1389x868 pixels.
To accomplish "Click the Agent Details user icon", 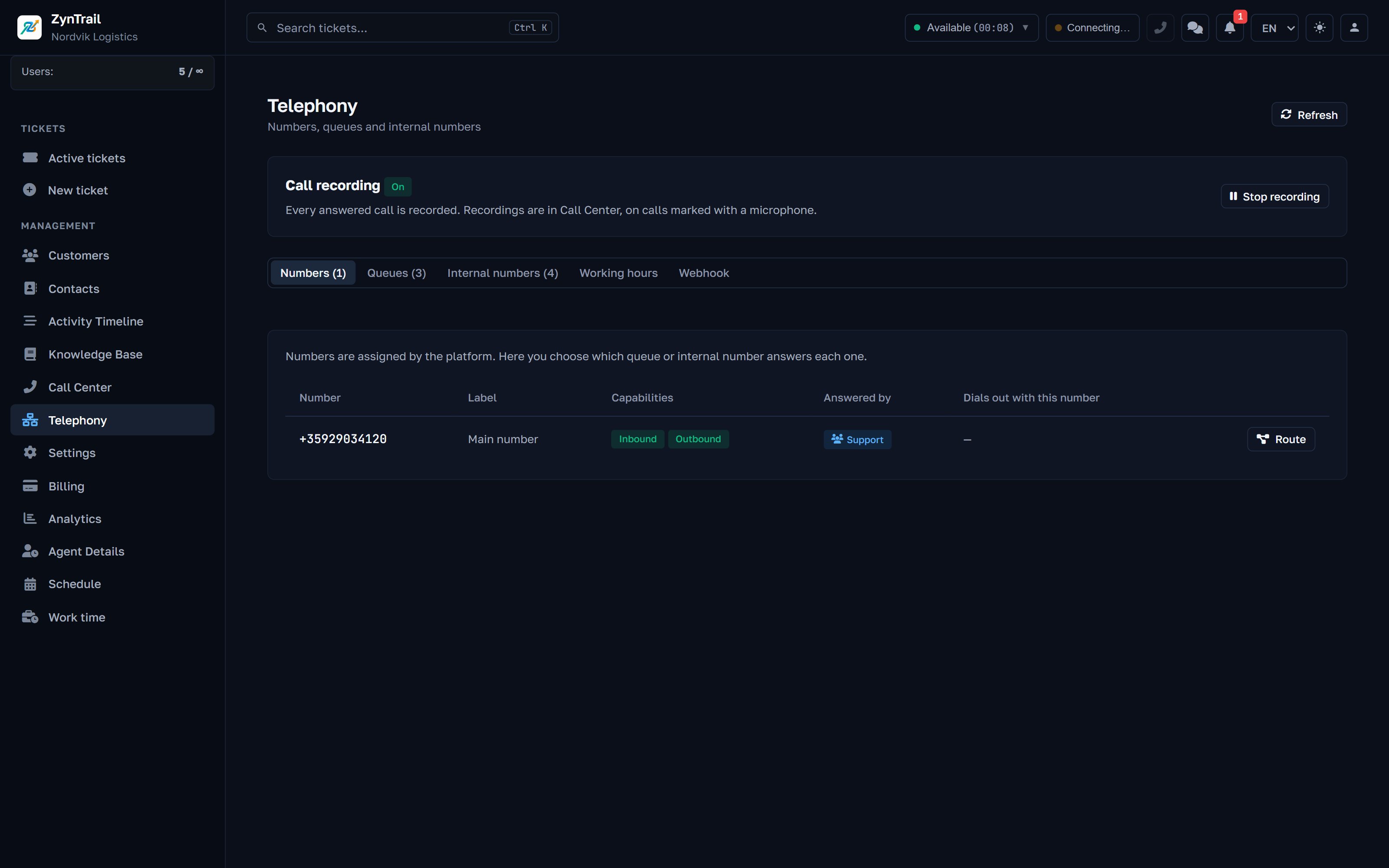I will (30, 551).
